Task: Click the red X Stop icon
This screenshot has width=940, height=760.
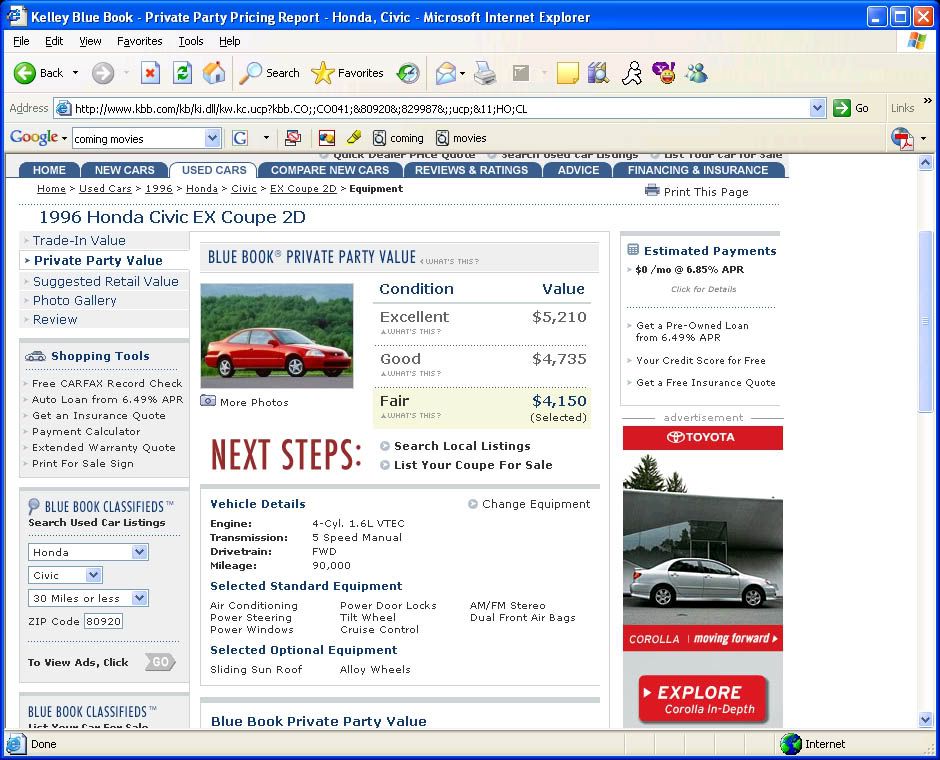Action: click(150, 73)
